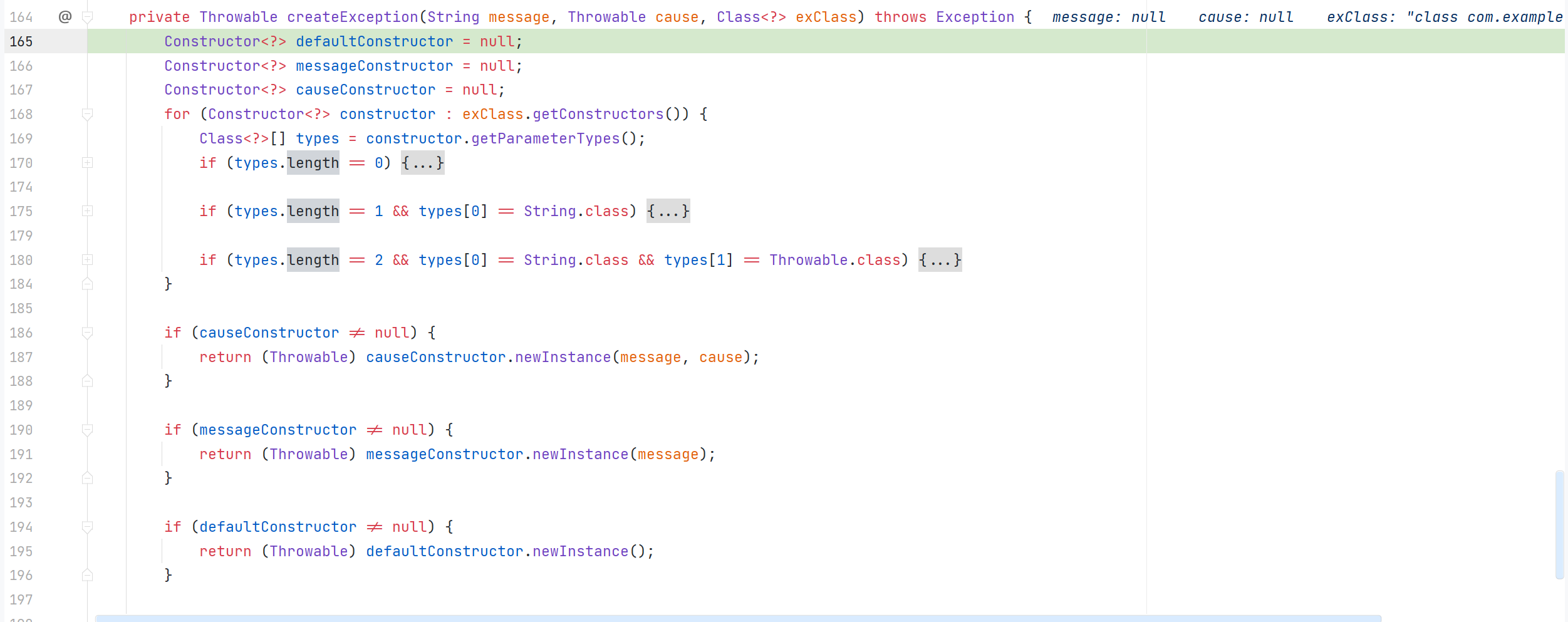Click the fold end marker icon at line 188
This screenshot has width=1568, height=622.
point(87,381)
